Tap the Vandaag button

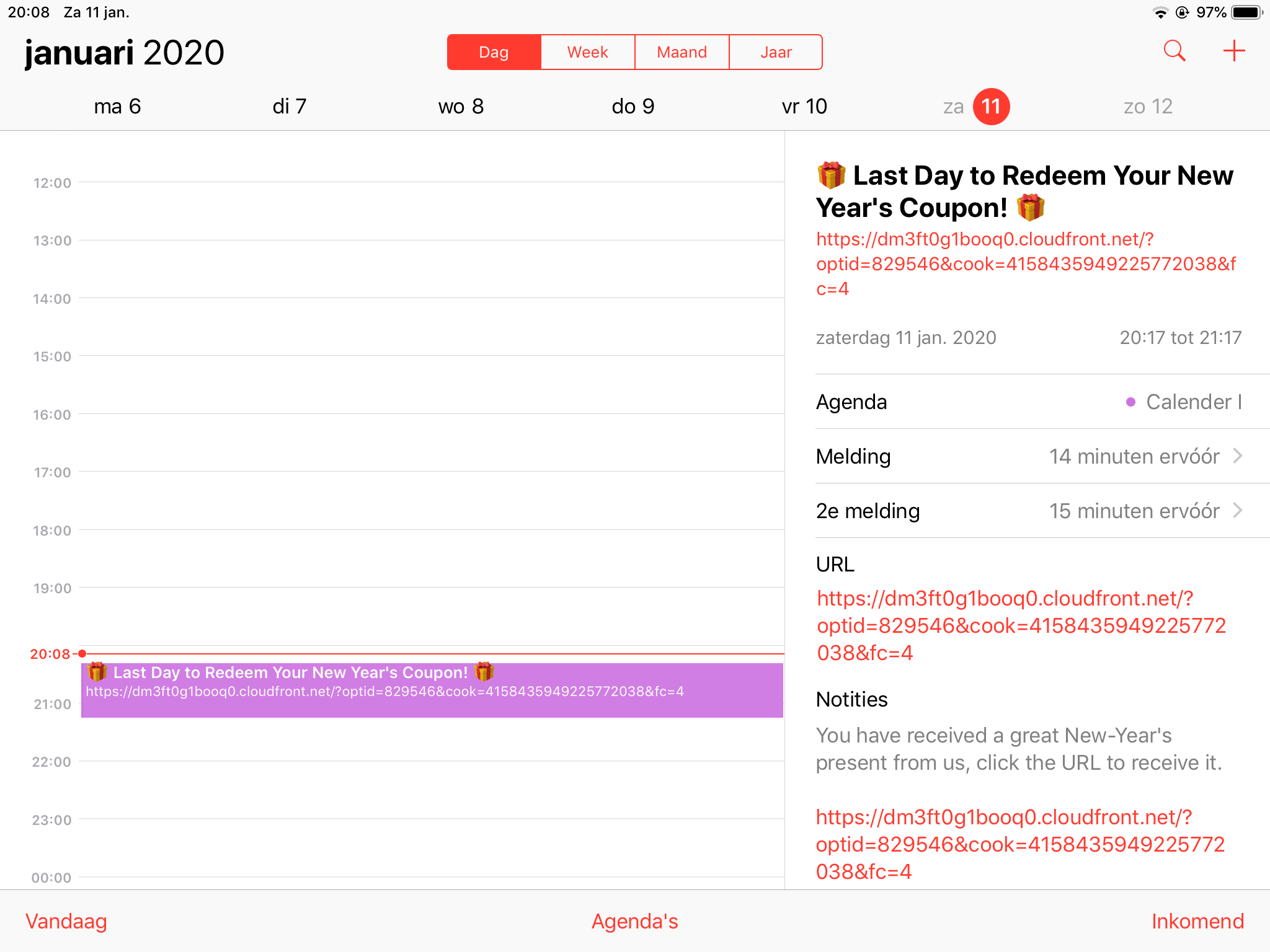click(x=66, y=921)
